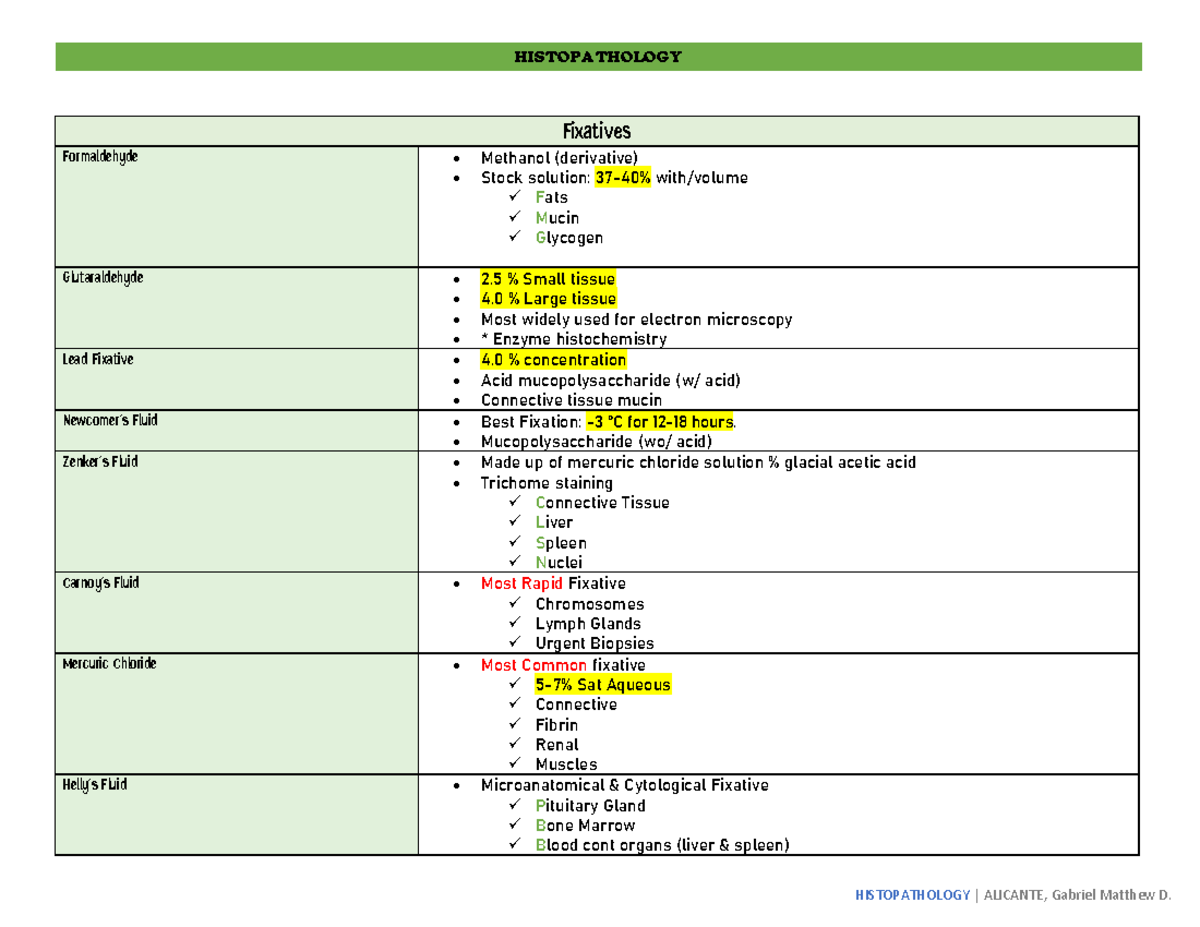This screenshot has width=1200, height=927.
Task: Click the red 'Most Common' text
Action: point(534,665)
